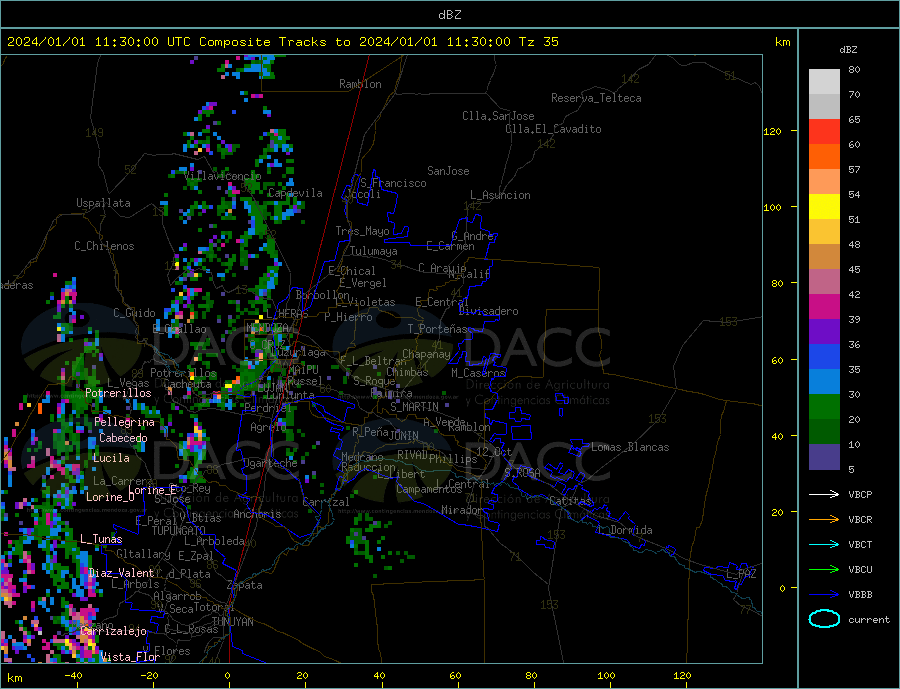Viewport: 900px width, 689px height.
Task: Click the 'Diaz_Valent' place label
Action: [121, 573]
